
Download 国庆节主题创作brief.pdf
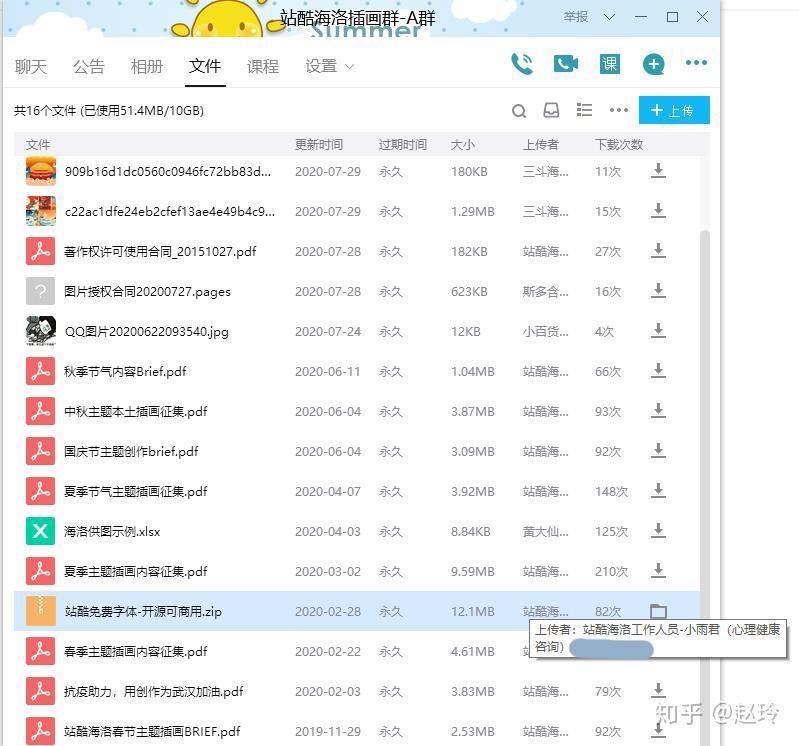click(658, 451)
